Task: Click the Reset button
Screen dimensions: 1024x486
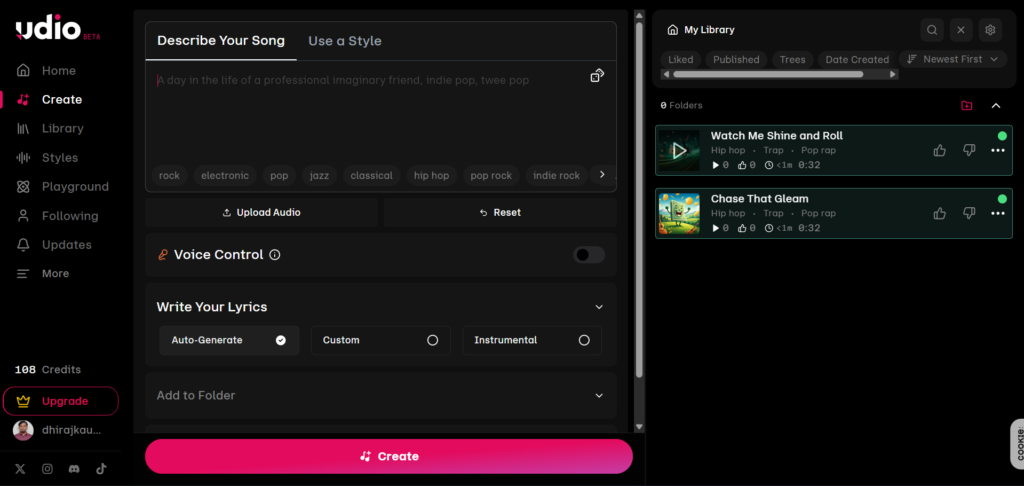Action: point(500,212)
